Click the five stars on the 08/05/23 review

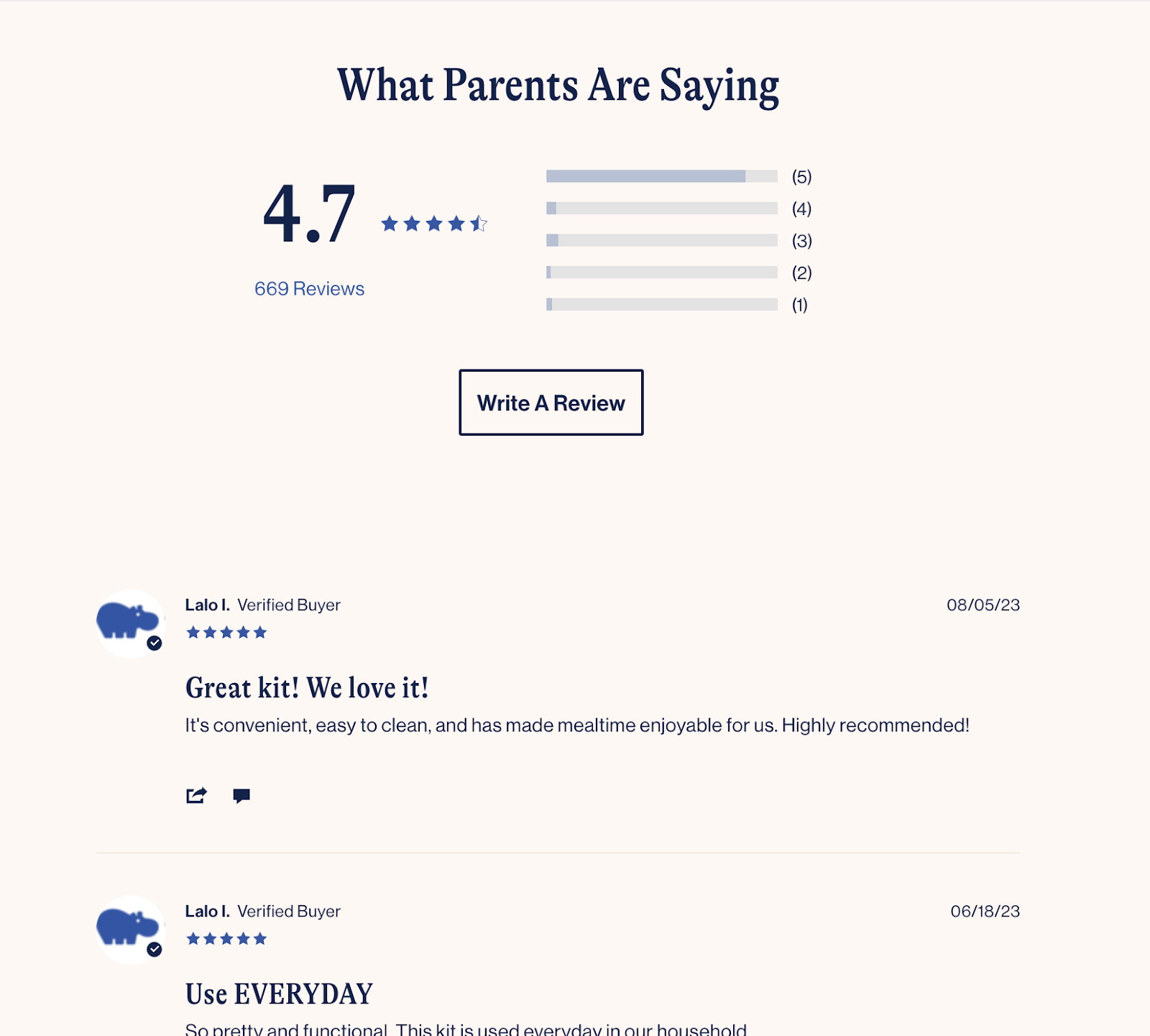point(226,633)
